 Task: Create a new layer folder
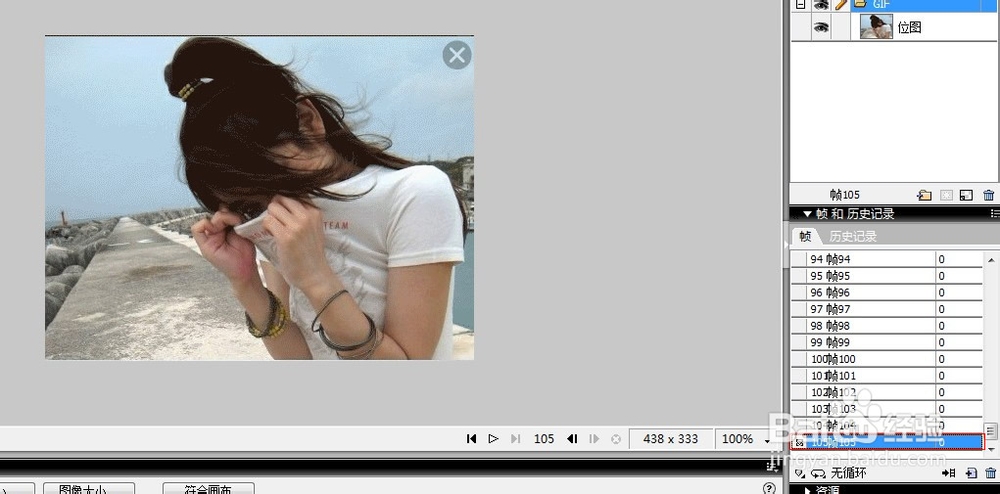pyautogui.click(x=924, y=196)
